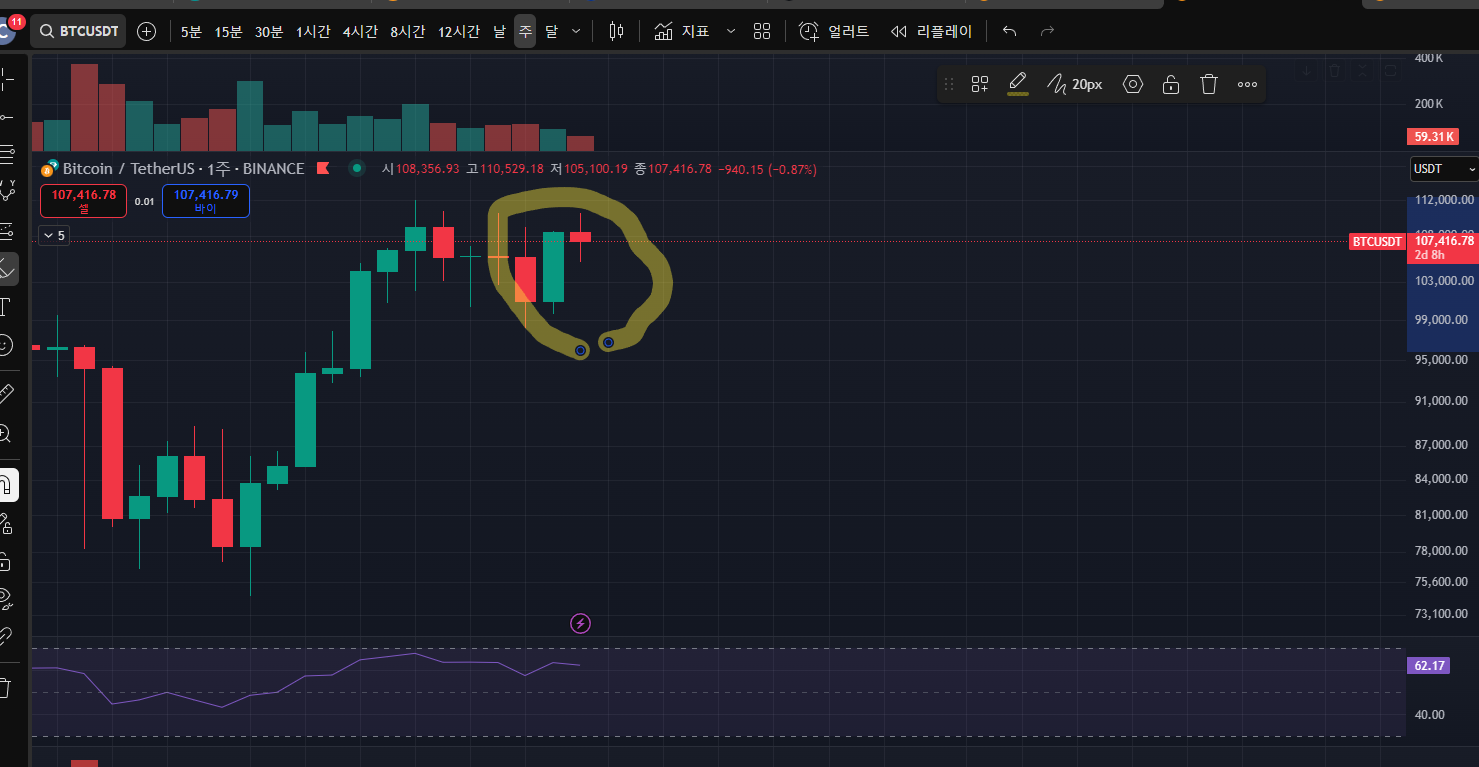Click the 고110,529.18 high value in the legend
This screenshot has height=767, width=1479.
[505, 169]
